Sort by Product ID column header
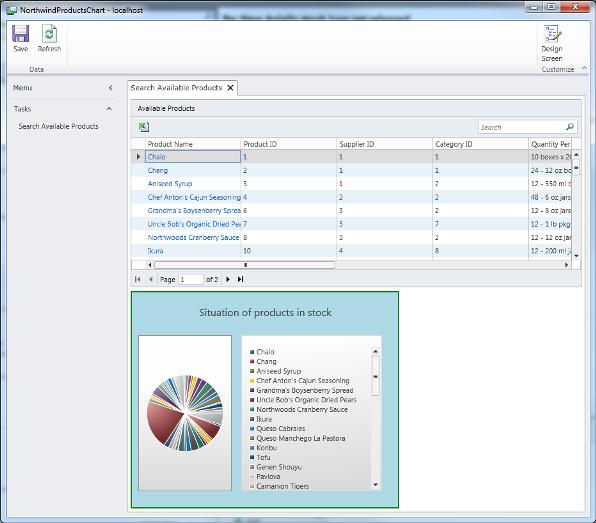The height and width of the screenshot is (523, 596). (x=288, y=144)
